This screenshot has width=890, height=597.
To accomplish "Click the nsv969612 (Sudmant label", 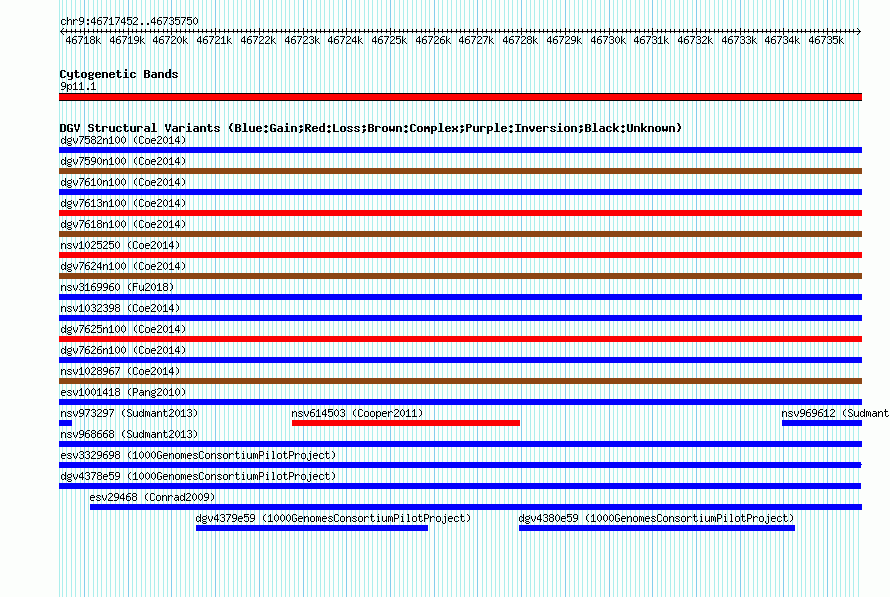I will tap(835, 413).
